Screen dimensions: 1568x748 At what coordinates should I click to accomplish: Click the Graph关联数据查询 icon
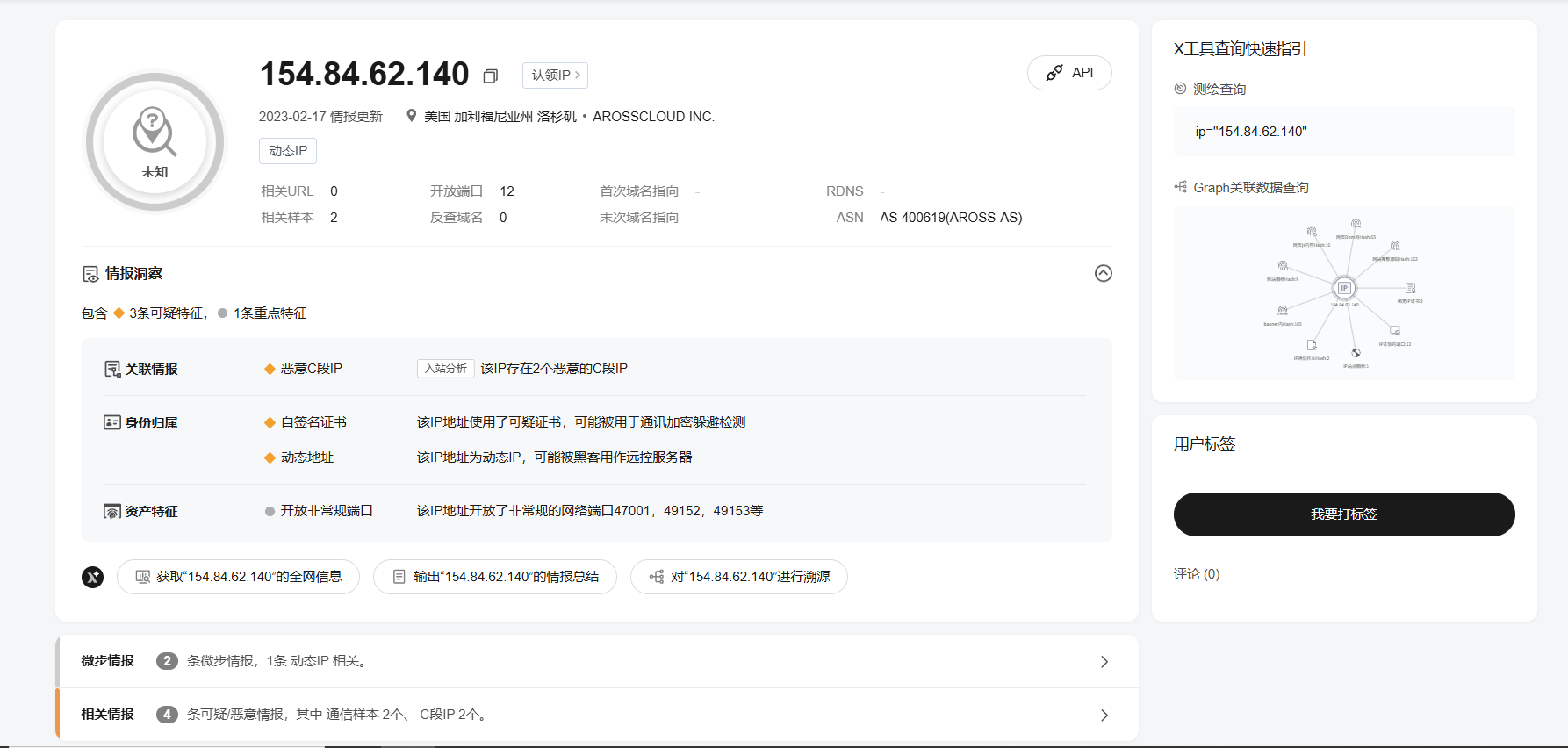point(1181,187)
